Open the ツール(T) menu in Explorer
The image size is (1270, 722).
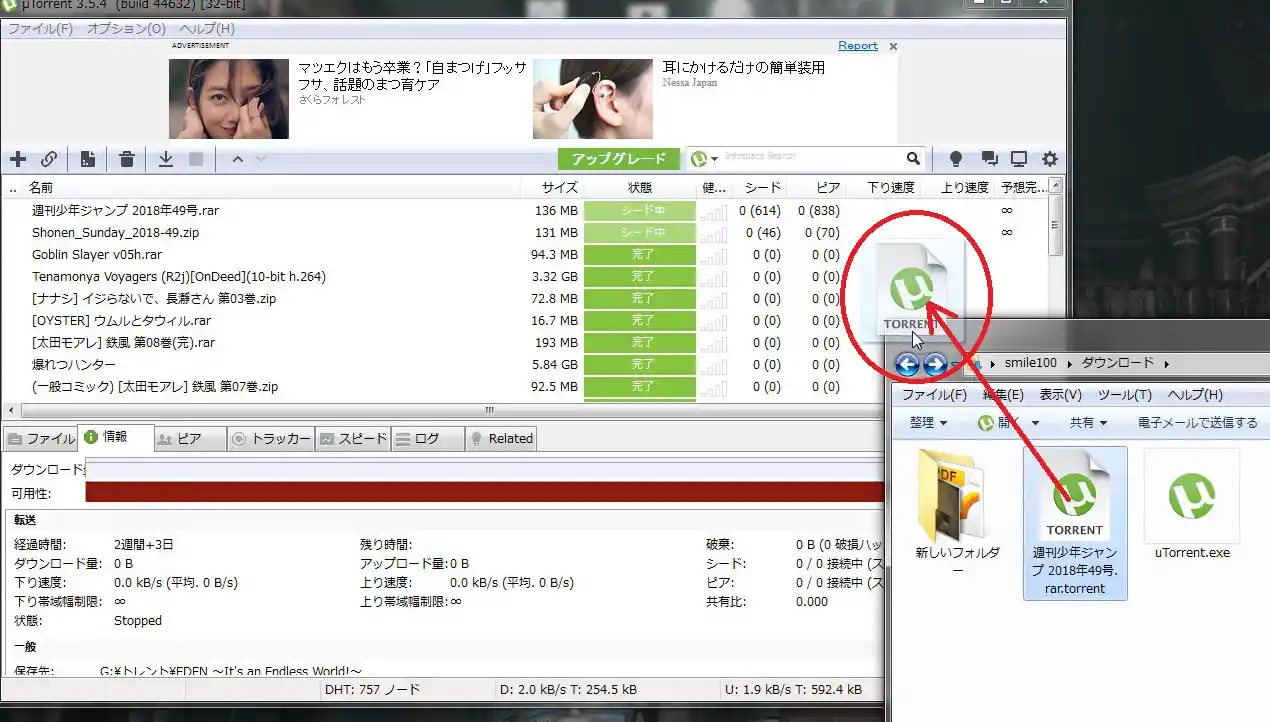coord(1124,395)
